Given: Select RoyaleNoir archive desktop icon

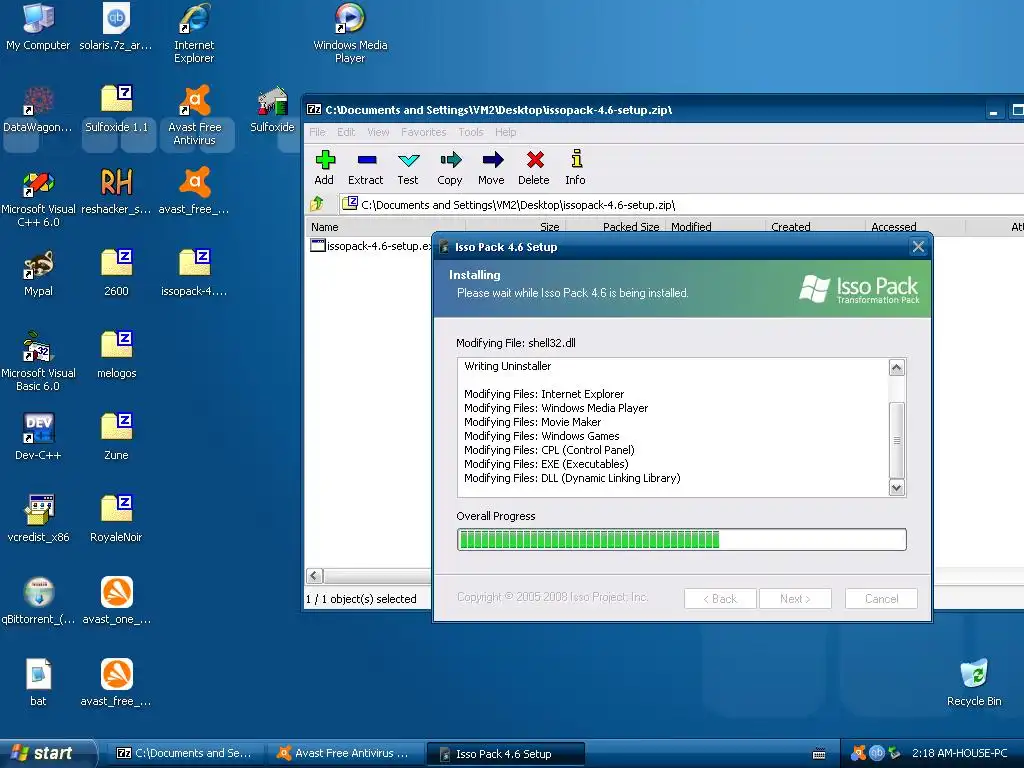Looking at the screenshot, I should pos(116,520).
